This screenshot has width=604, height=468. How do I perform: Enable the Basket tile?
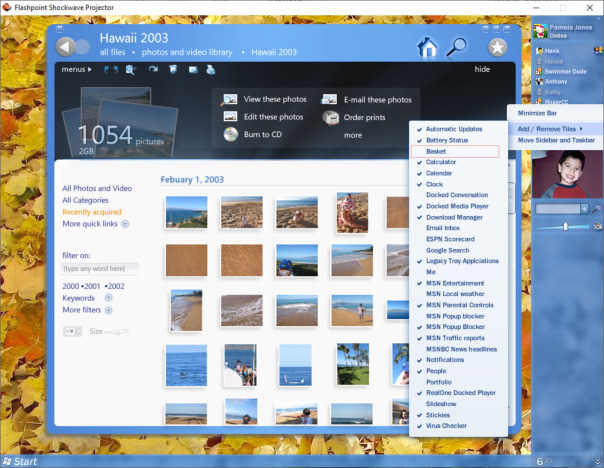[x=455, y=151]
